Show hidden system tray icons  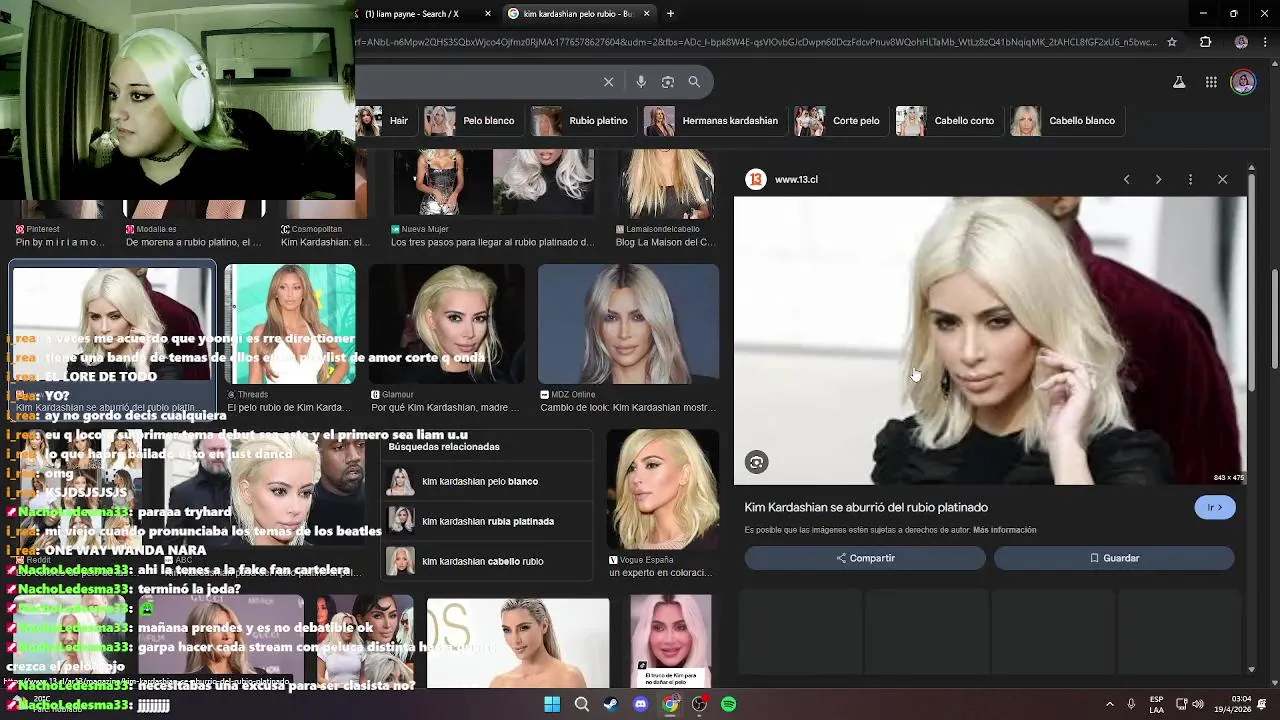(1109, 704)
